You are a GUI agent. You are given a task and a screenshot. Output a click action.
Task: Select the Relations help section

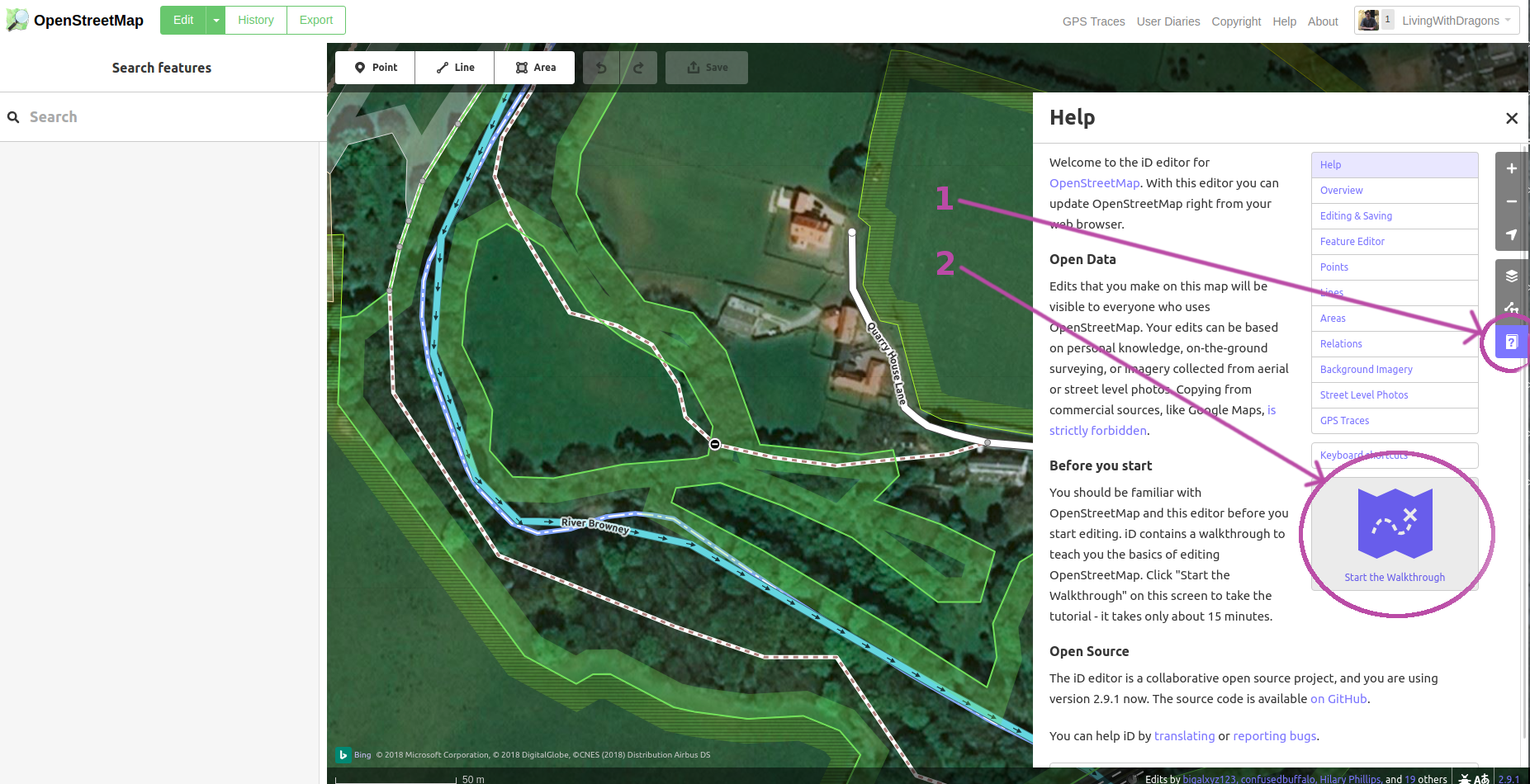(1395, 344)
